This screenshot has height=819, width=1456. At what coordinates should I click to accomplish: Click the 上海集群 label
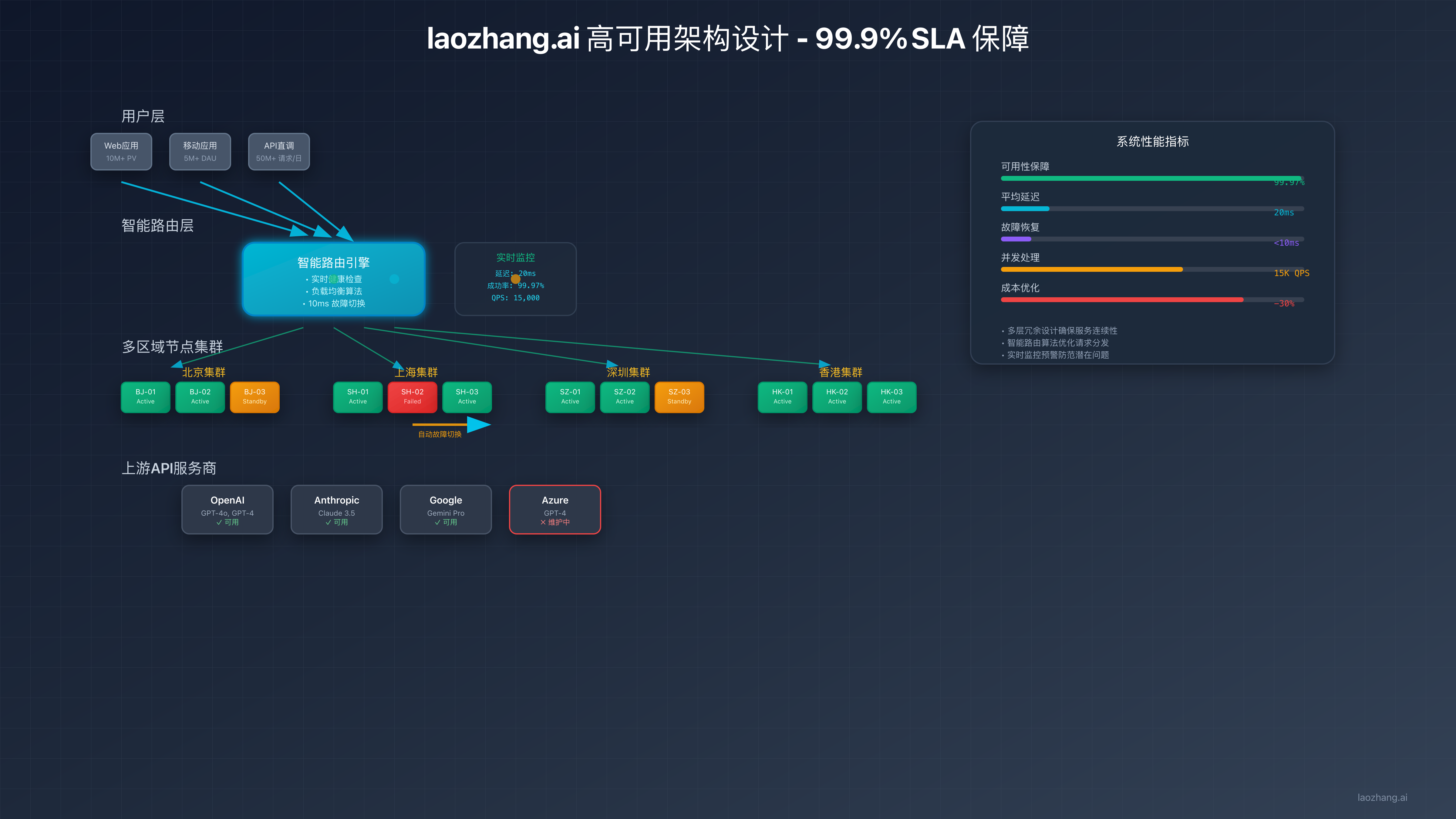[x=416, y=372]
